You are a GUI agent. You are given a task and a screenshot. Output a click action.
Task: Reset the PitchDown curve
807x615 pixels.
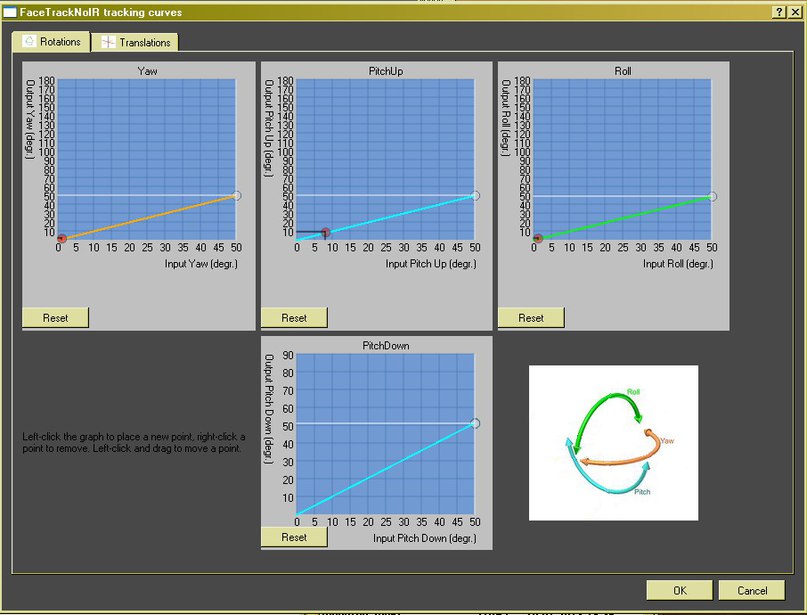294,537
